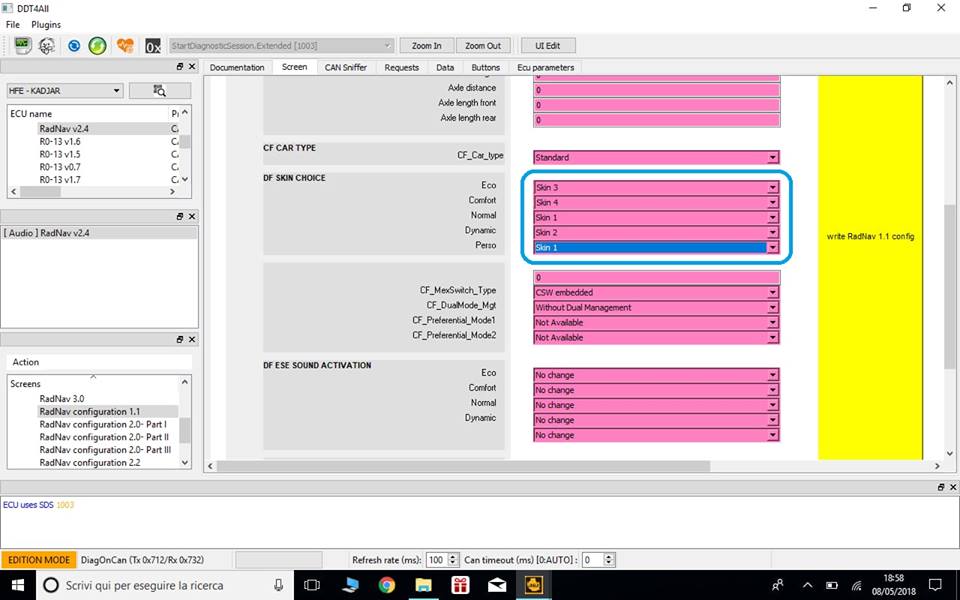This screenshot has width=960, height=600.
Task: Click the ECU scan oscilloscope toolbar icon
Action: (23, 45)
